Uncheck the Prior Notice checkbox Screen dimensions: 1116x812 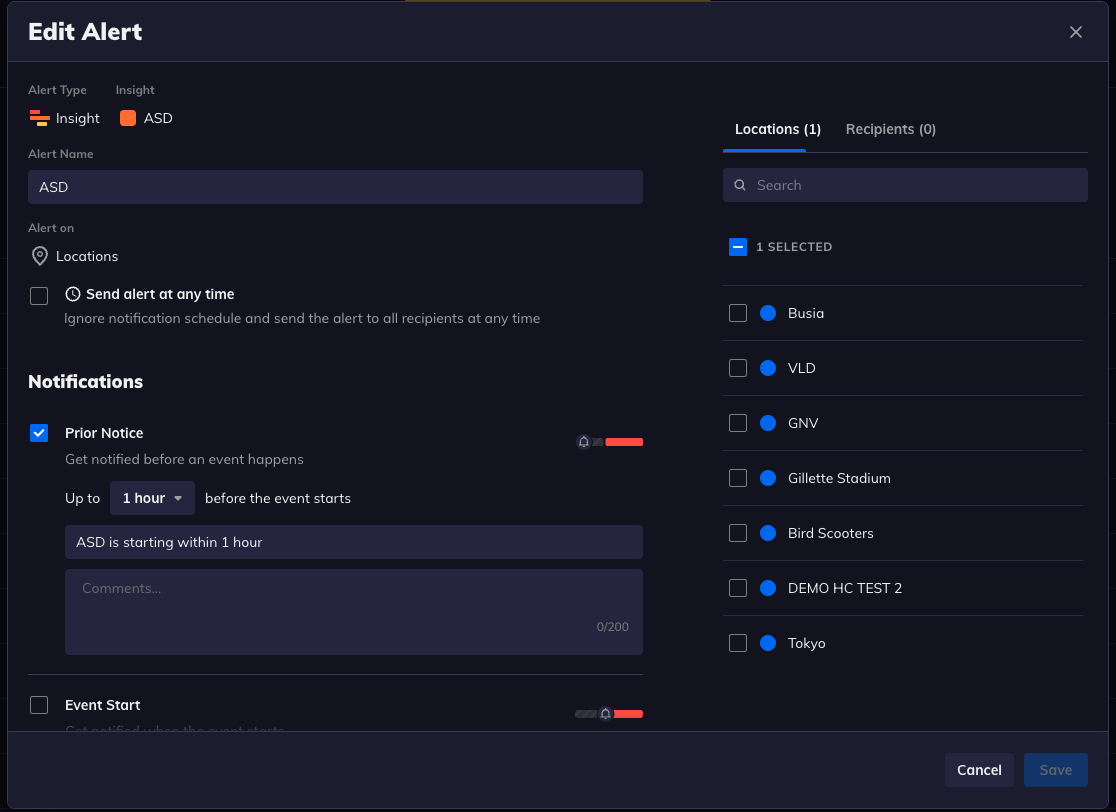click(39, 433)
